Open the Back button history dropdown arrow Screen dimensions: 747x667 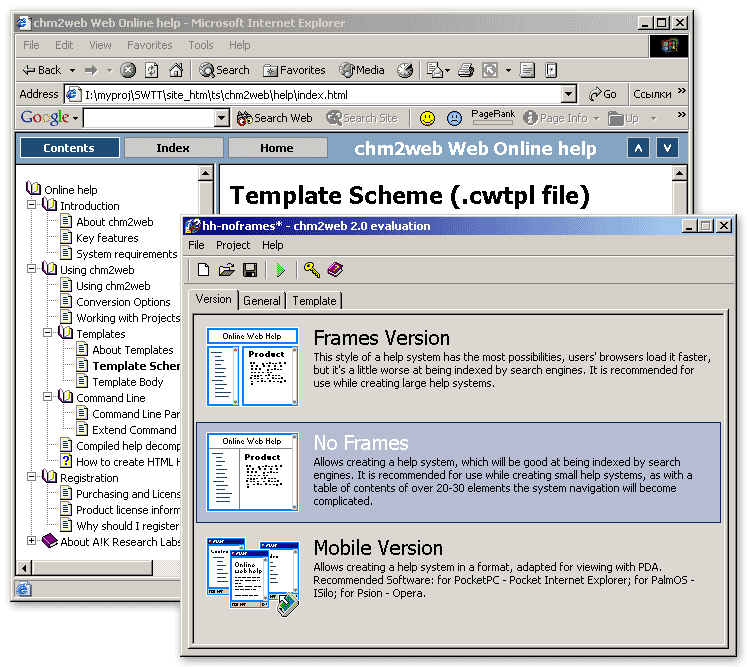coord(72,71)
